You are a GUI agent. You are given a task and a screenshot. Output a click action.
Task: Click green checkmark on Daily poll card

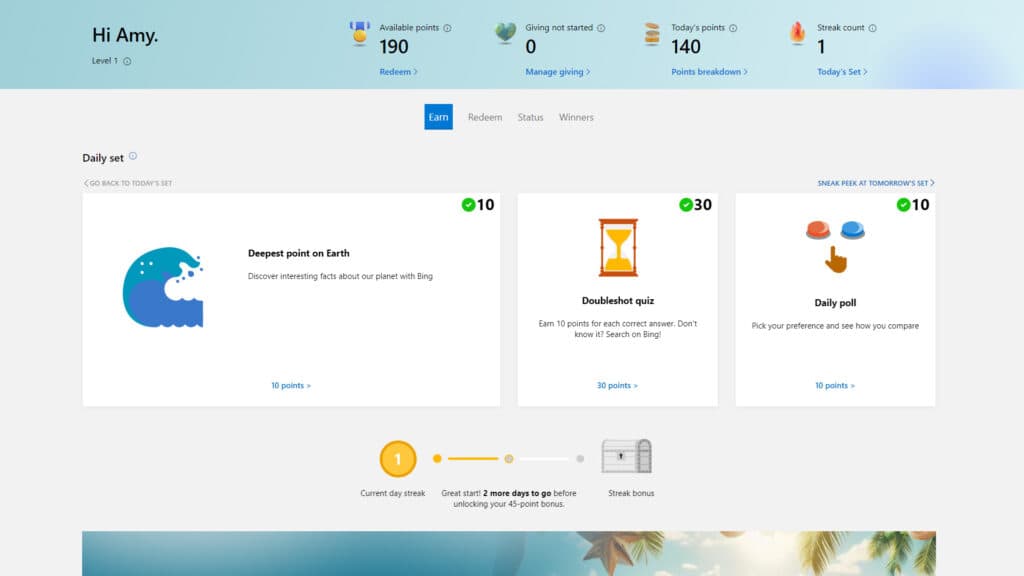pyautogui.click(x=903, y=205)
